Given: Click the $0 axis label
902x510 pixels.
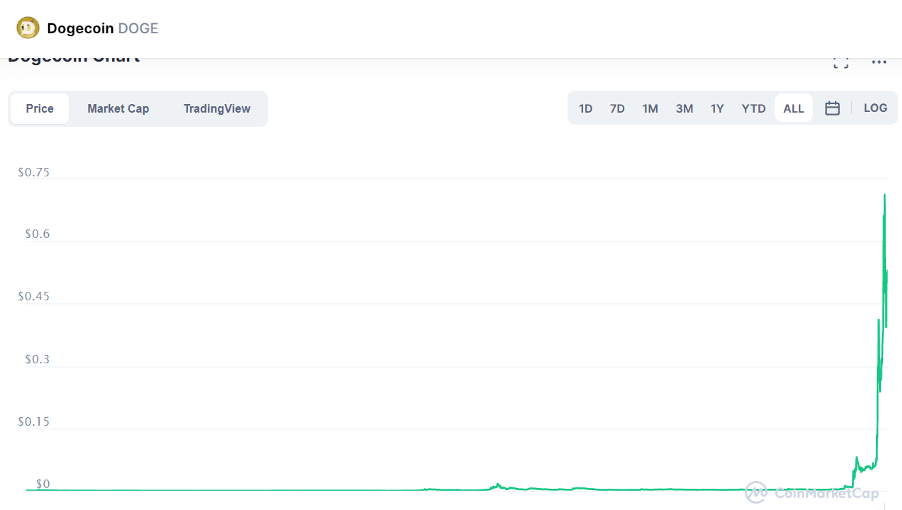Looking at the screenshot, I should tap(43, 484).
